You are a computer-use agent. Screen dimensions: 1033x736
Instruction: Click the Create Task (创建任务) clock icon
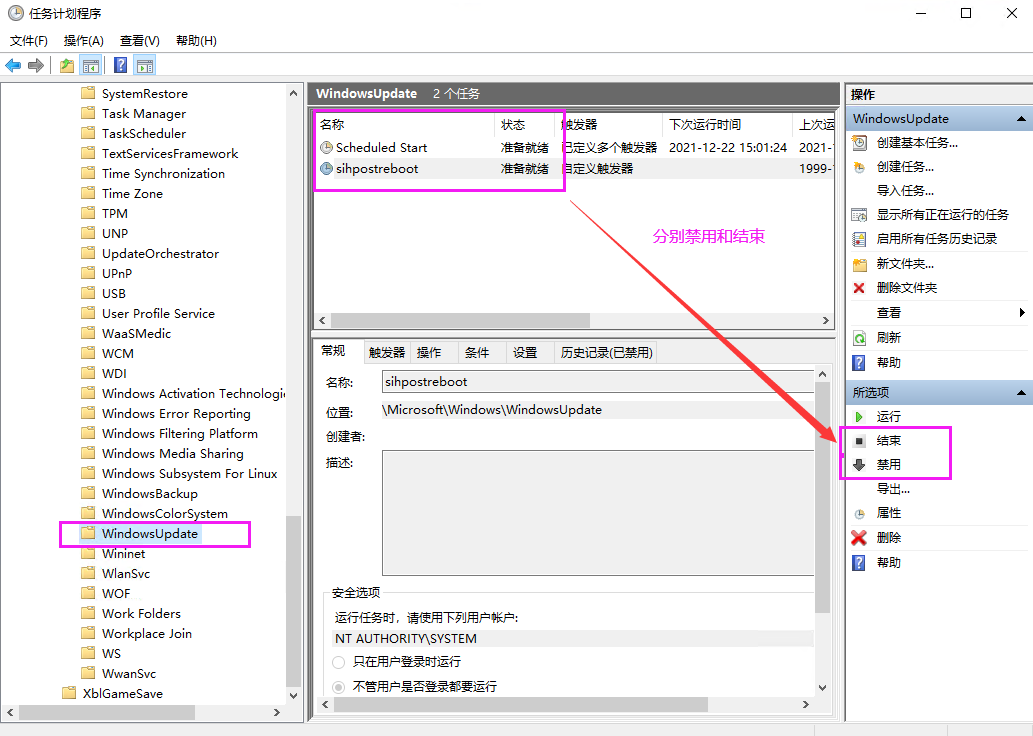[x=857, y=166]
